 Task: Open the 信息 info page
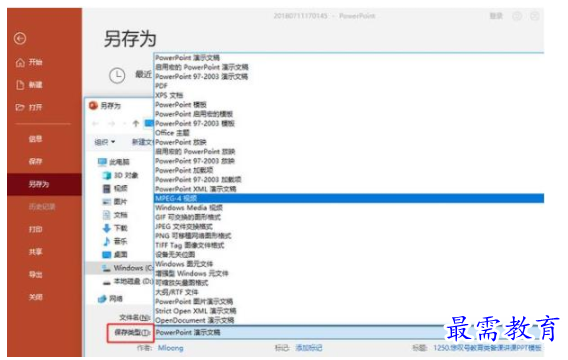[36, 139]
